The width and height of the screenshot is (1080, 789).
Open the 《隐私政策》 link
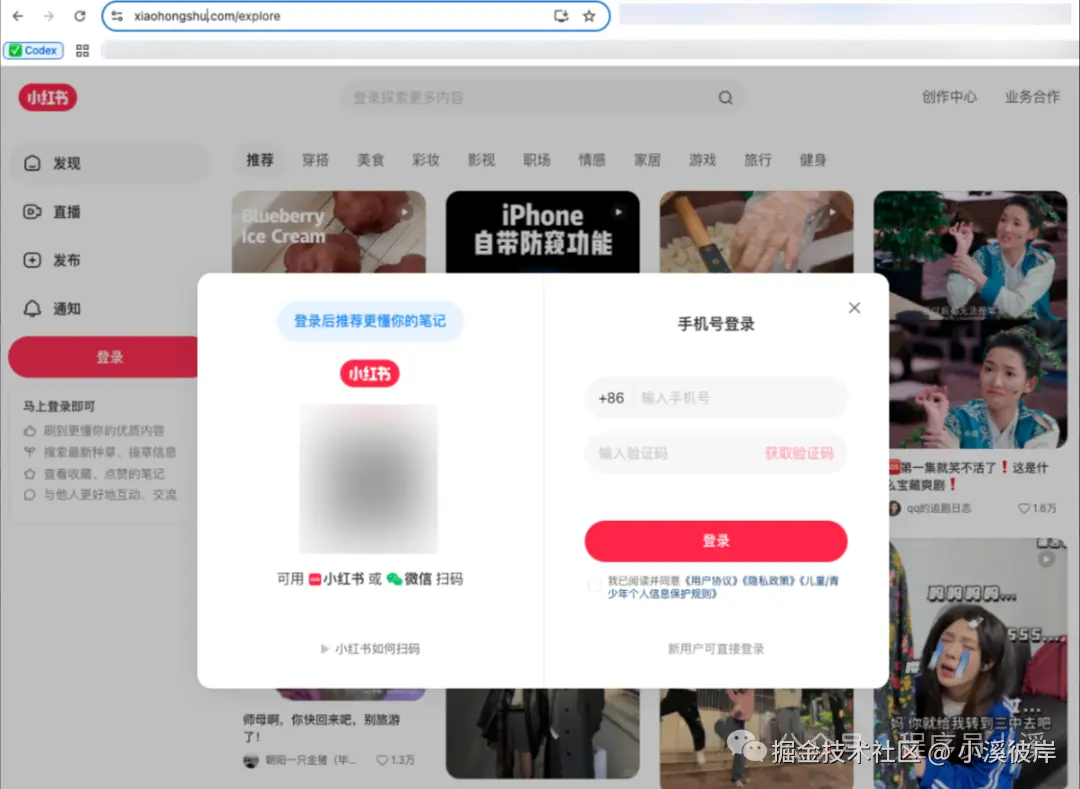click(769, 581)
